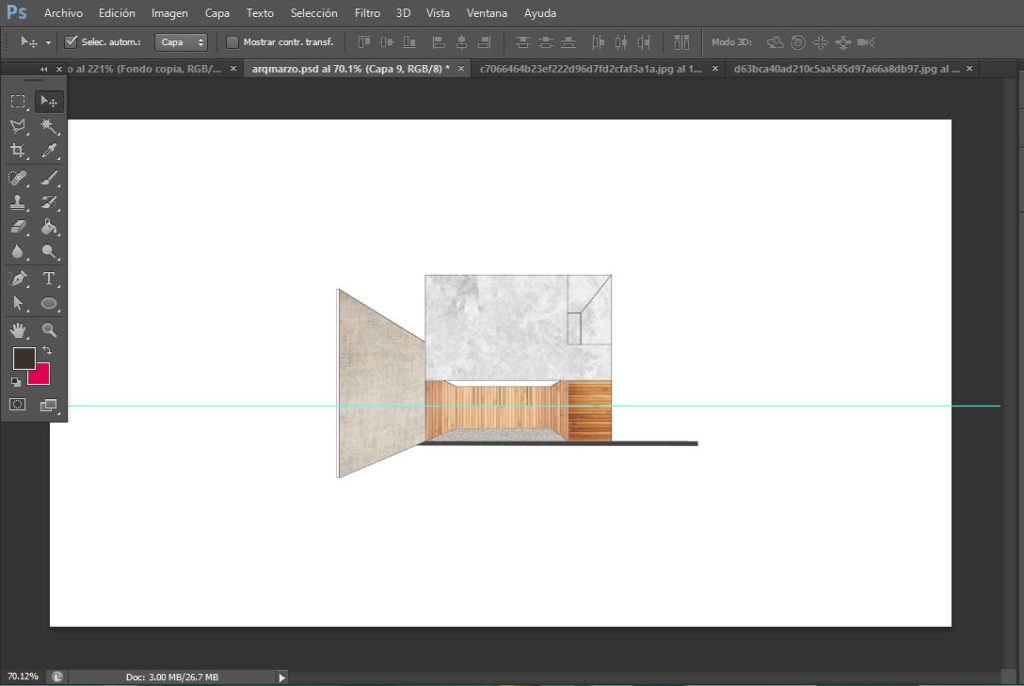Screen dimensions: 1024x686
Task: Enable Mostrar contr. transf. checkbox
Action: (x=232, y=42)
